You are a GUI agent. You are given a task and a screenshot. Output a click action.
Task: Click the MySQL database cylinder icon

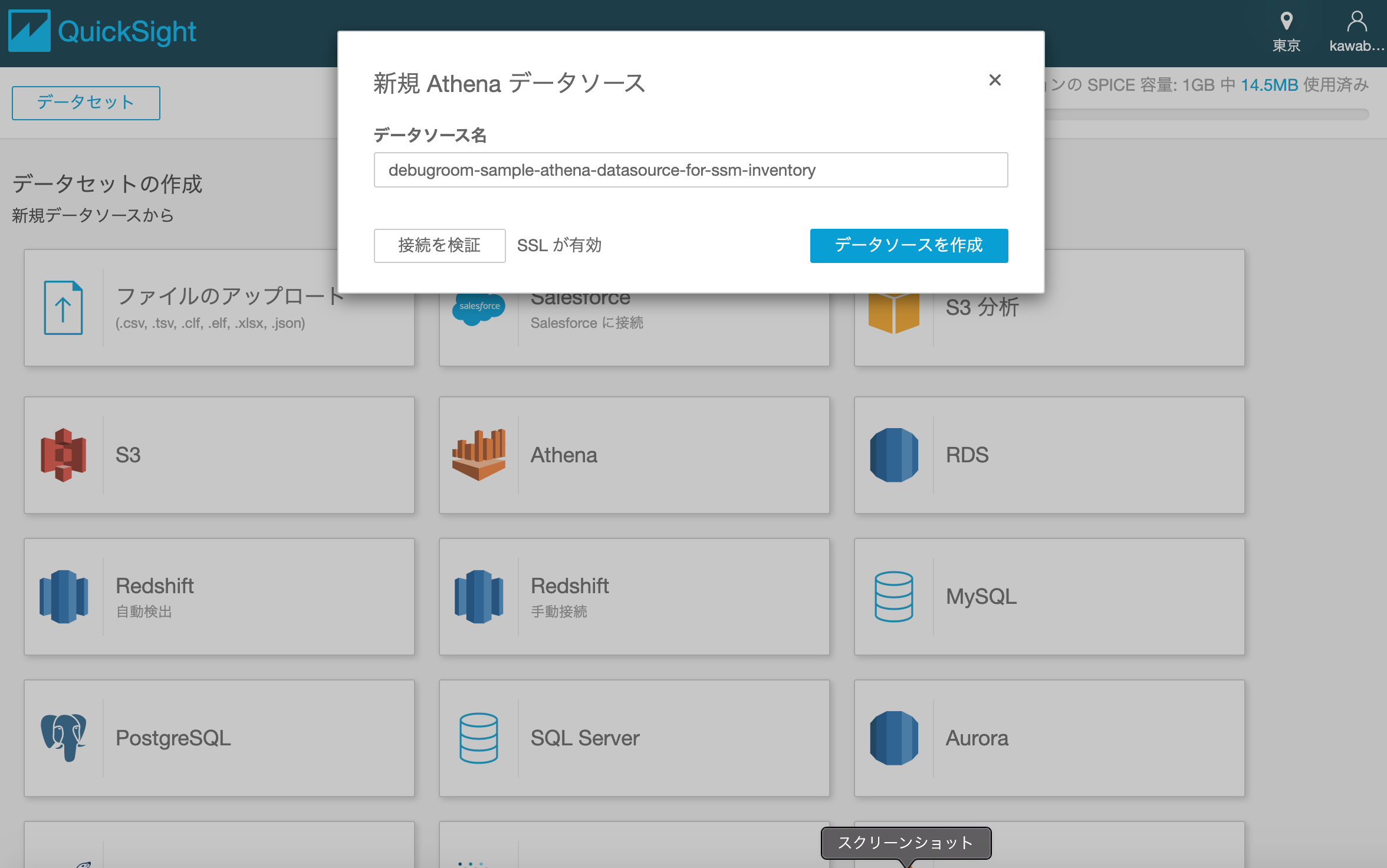pos(894,597)
